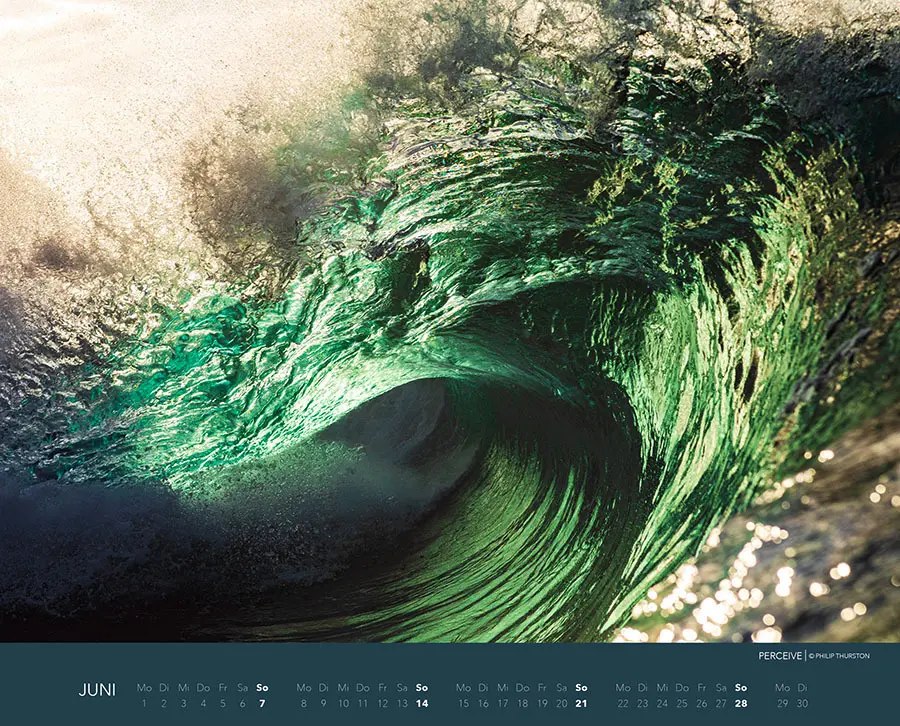
Task: Click the "So" label above date 14
Action: pos(422,687)
